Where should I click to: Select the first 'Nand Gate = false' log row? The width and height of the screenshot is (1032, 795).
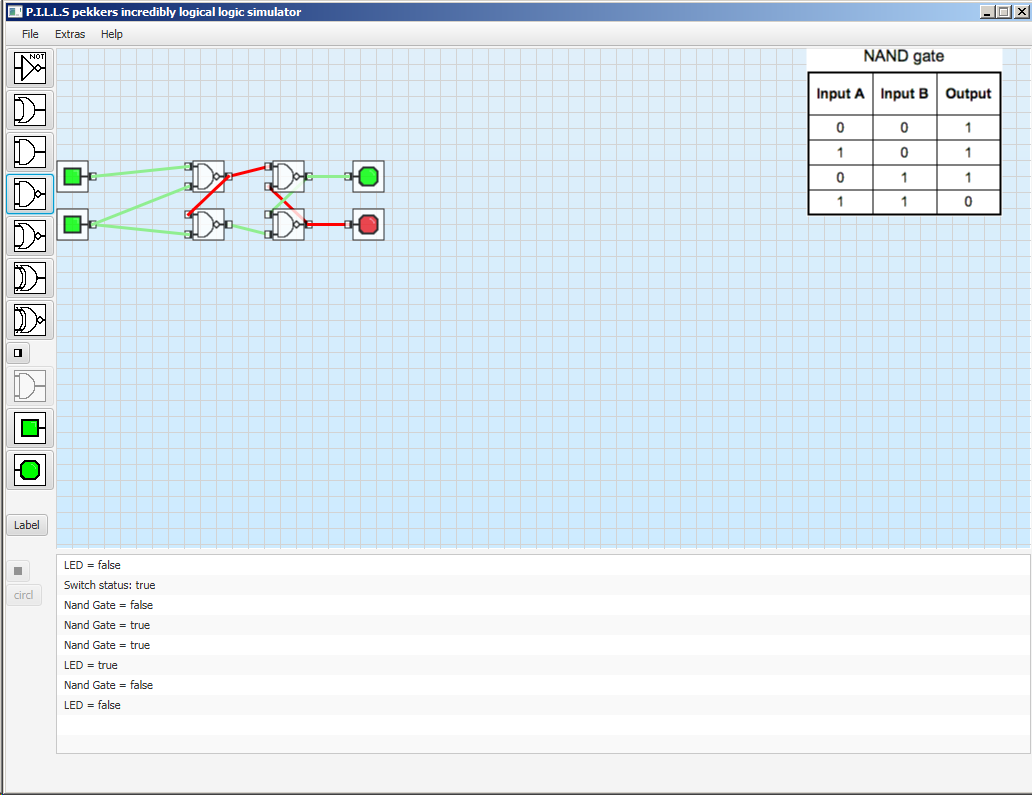coord(543,605)
